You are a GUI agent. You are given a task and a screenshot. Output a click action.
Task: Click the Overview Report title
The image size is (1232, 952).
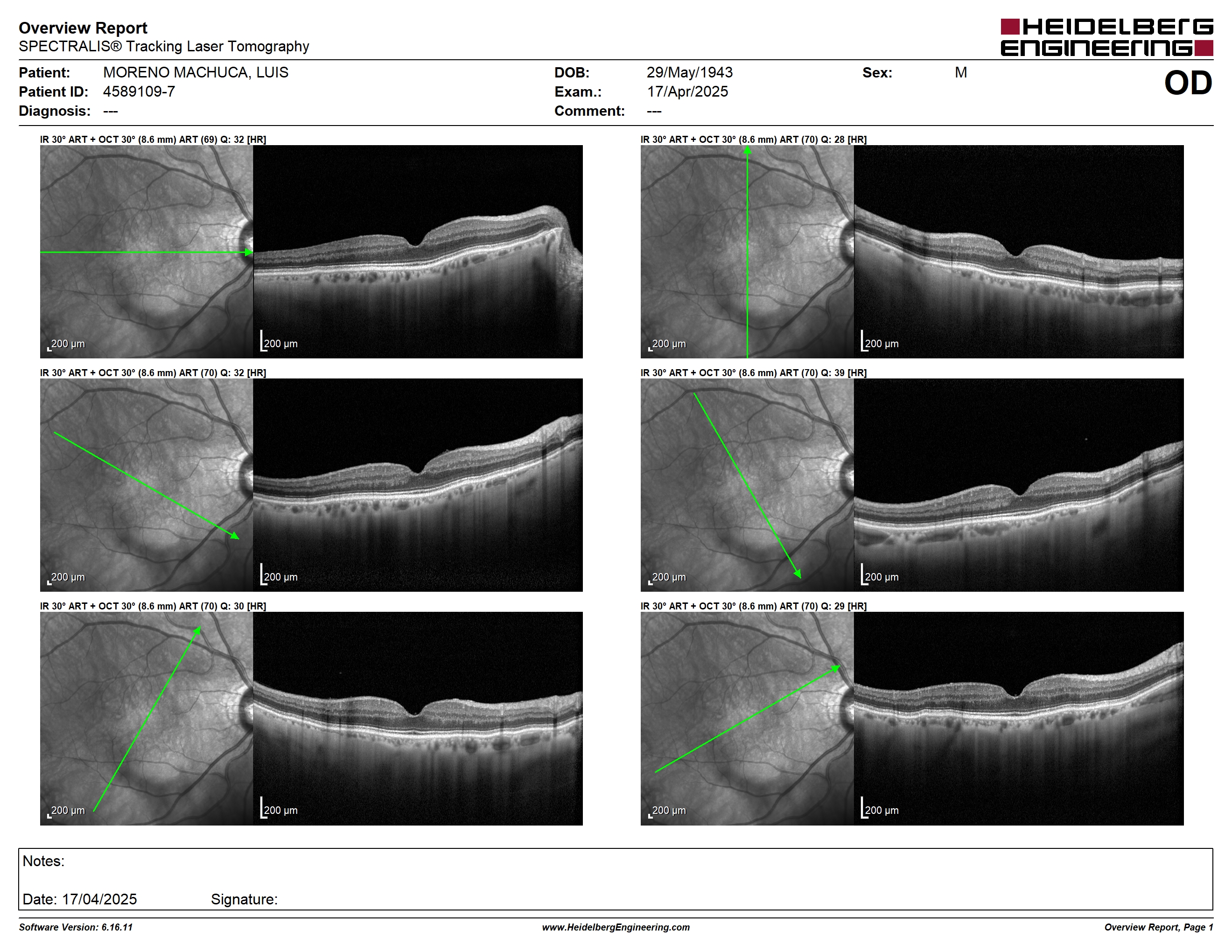click(x=83, y=28)
